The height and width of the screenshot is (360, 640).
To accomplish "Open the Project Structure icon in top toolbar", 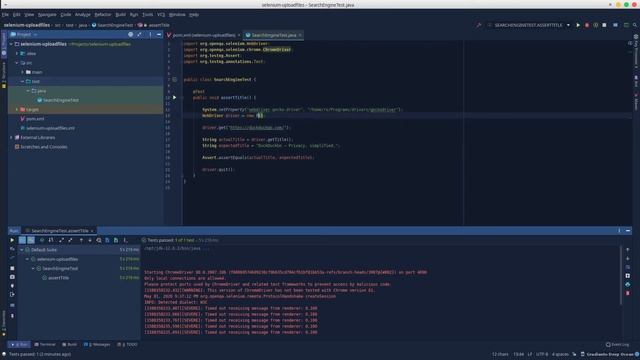I will click(616, 25).
